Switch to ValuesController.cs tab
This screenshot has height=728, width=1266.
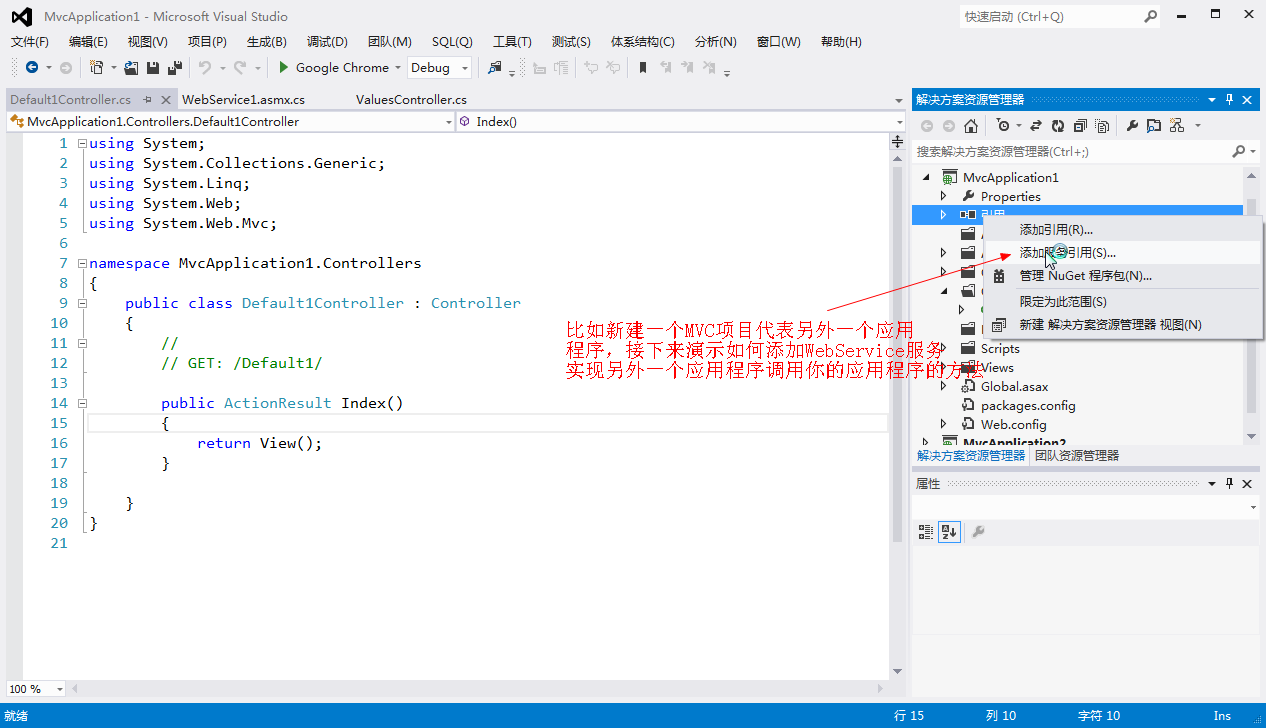pos(411,100)
